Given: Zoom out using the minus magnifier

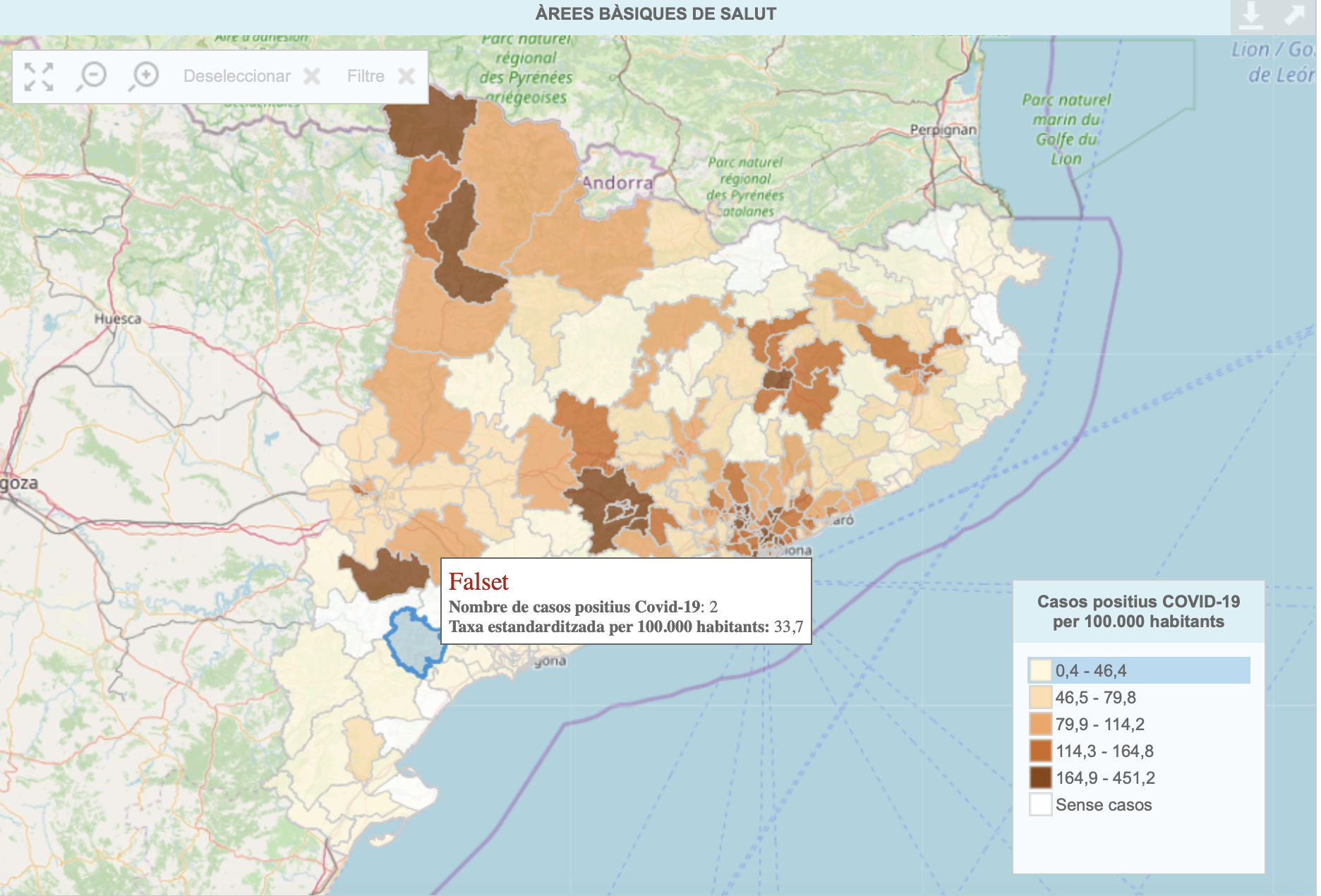Looking at the screenshot, I should click(x=92, y=75).
